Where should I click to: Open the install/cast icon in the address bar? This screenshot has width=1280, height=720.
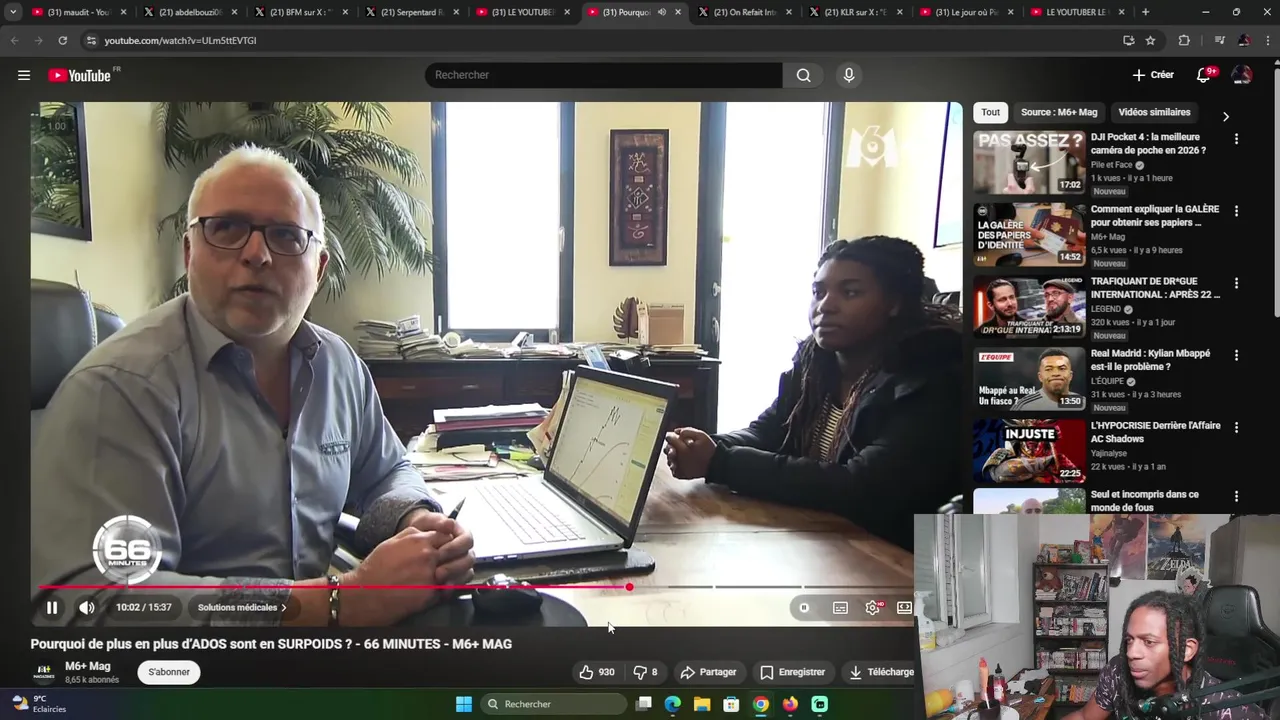point(1129,40)
